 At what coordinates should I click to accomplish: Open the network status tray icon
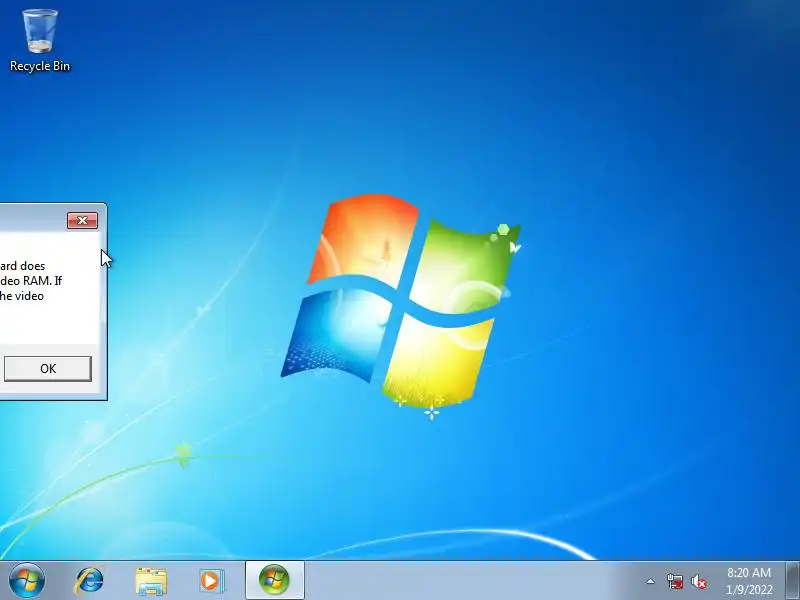coord(674,581)
